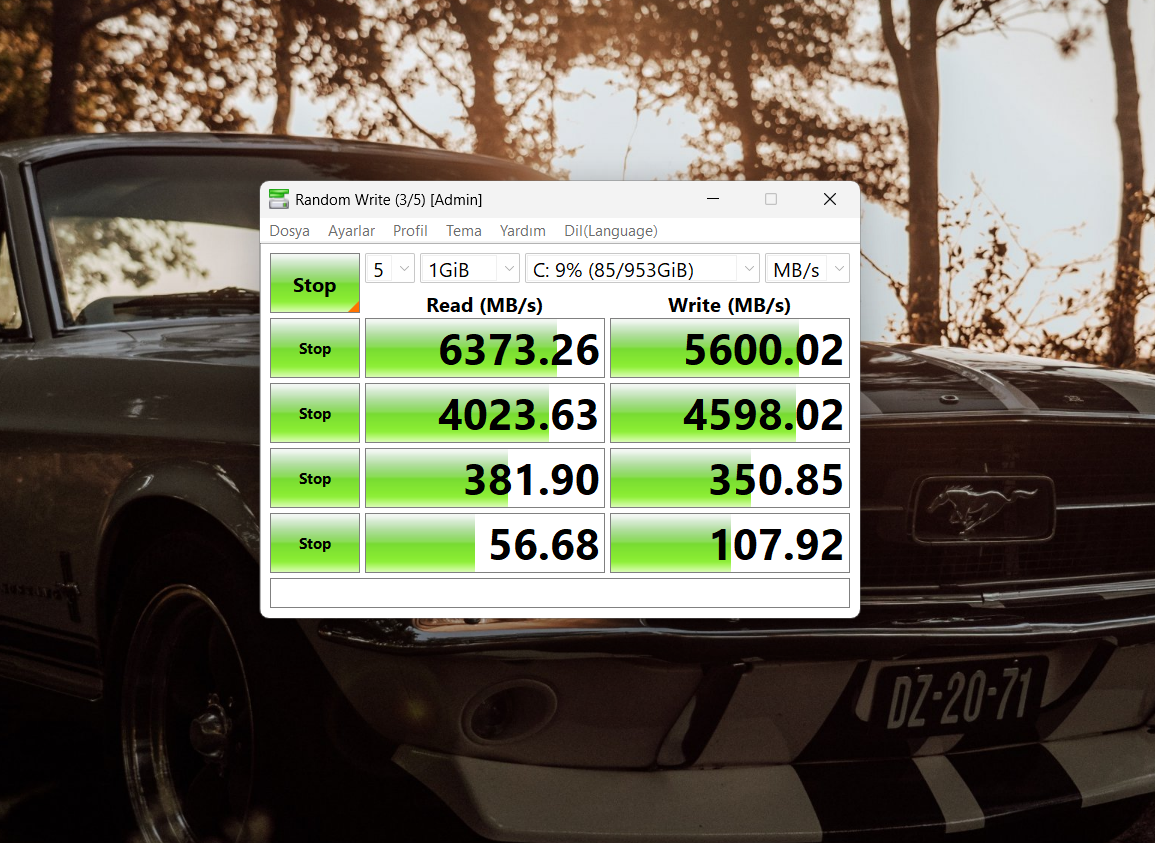Close the CrystalDiskMark window
The height and width of the screenshot is (843, 1155).
coord(829,199)
